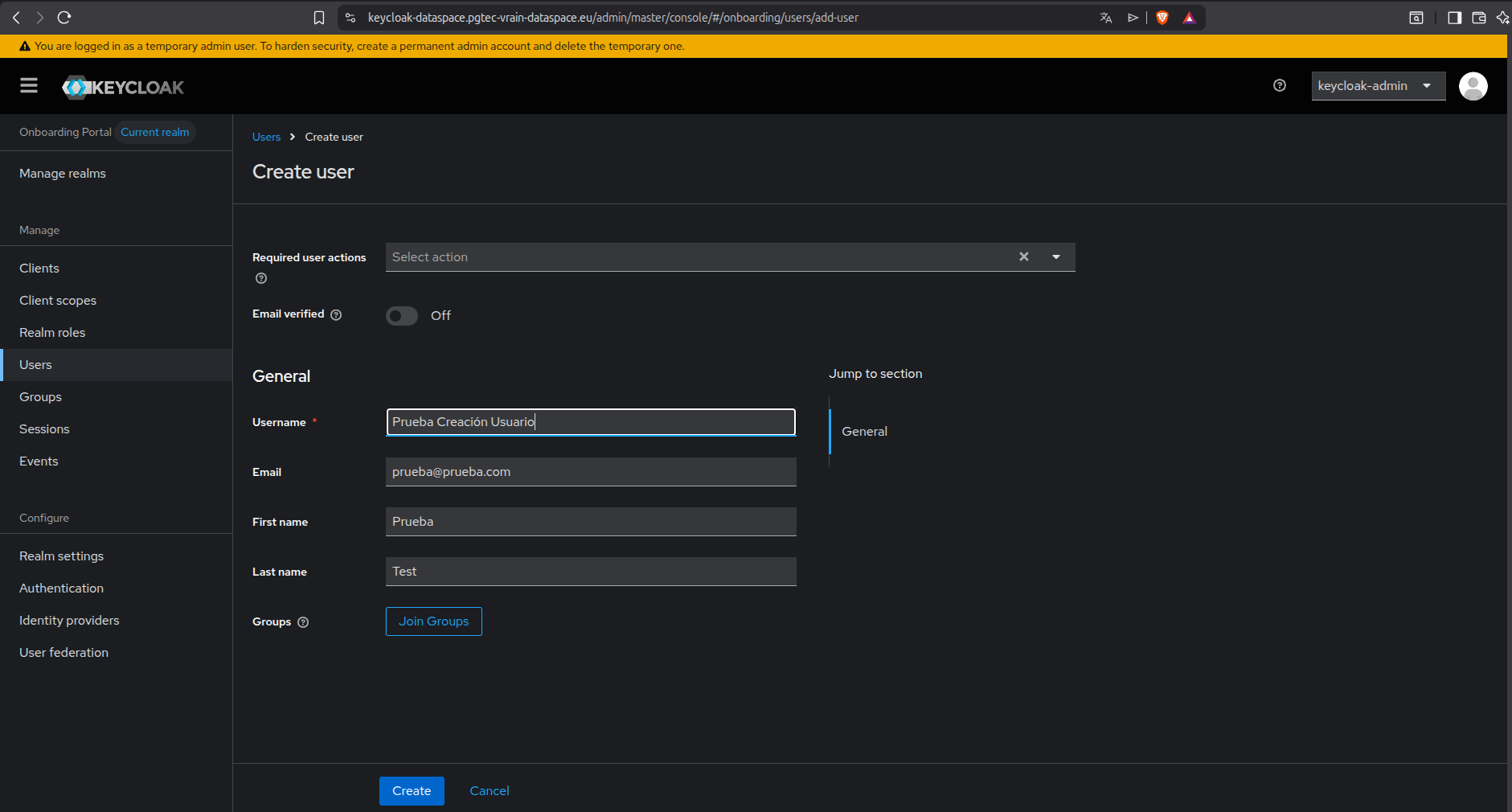Open Groups in sidebar
Screen dimensions: 1512x812
[40, 397]
